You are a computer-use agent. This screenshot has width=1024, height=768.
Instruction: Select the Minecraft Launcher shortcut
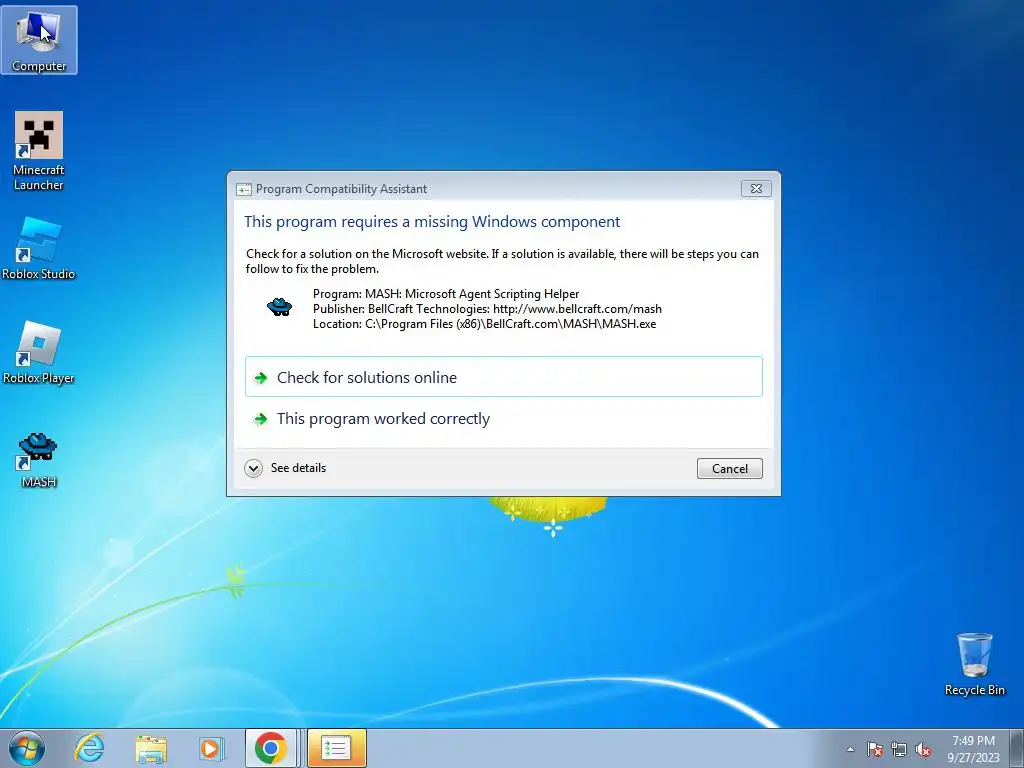(x=39, y=151)
